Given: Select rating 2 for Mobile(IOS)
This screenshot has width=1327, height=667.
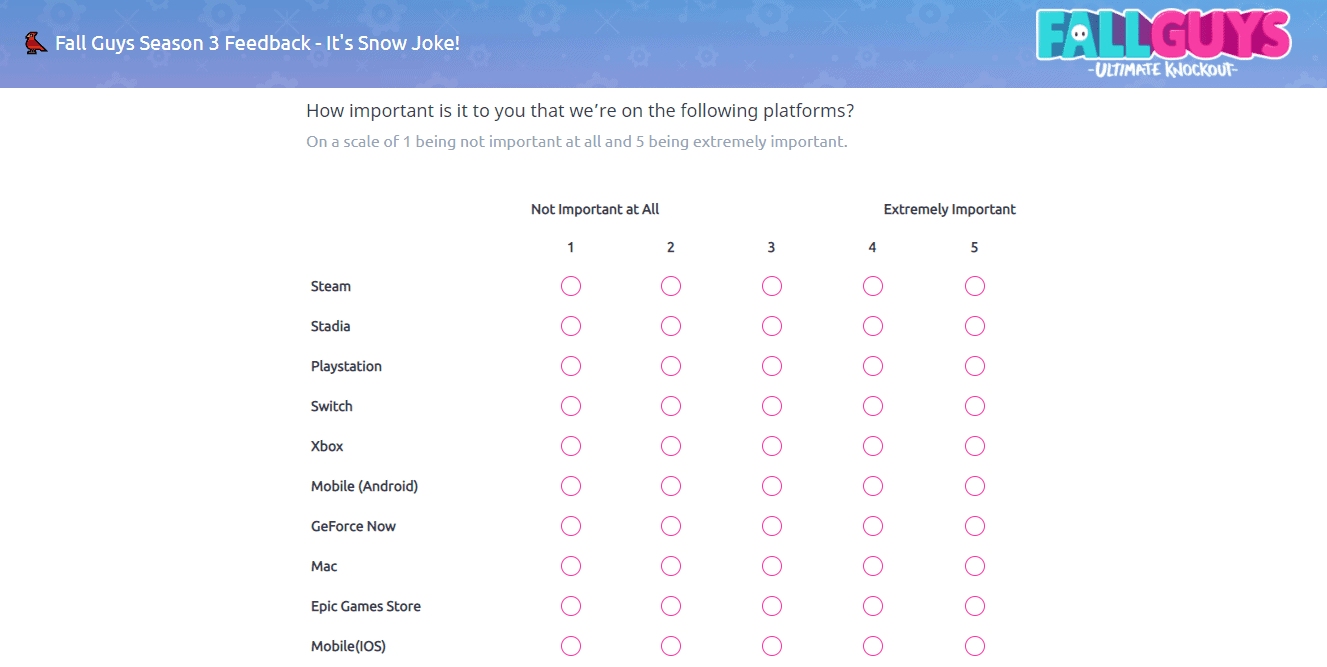Looking at the screenshot, I should click(671, 647).
